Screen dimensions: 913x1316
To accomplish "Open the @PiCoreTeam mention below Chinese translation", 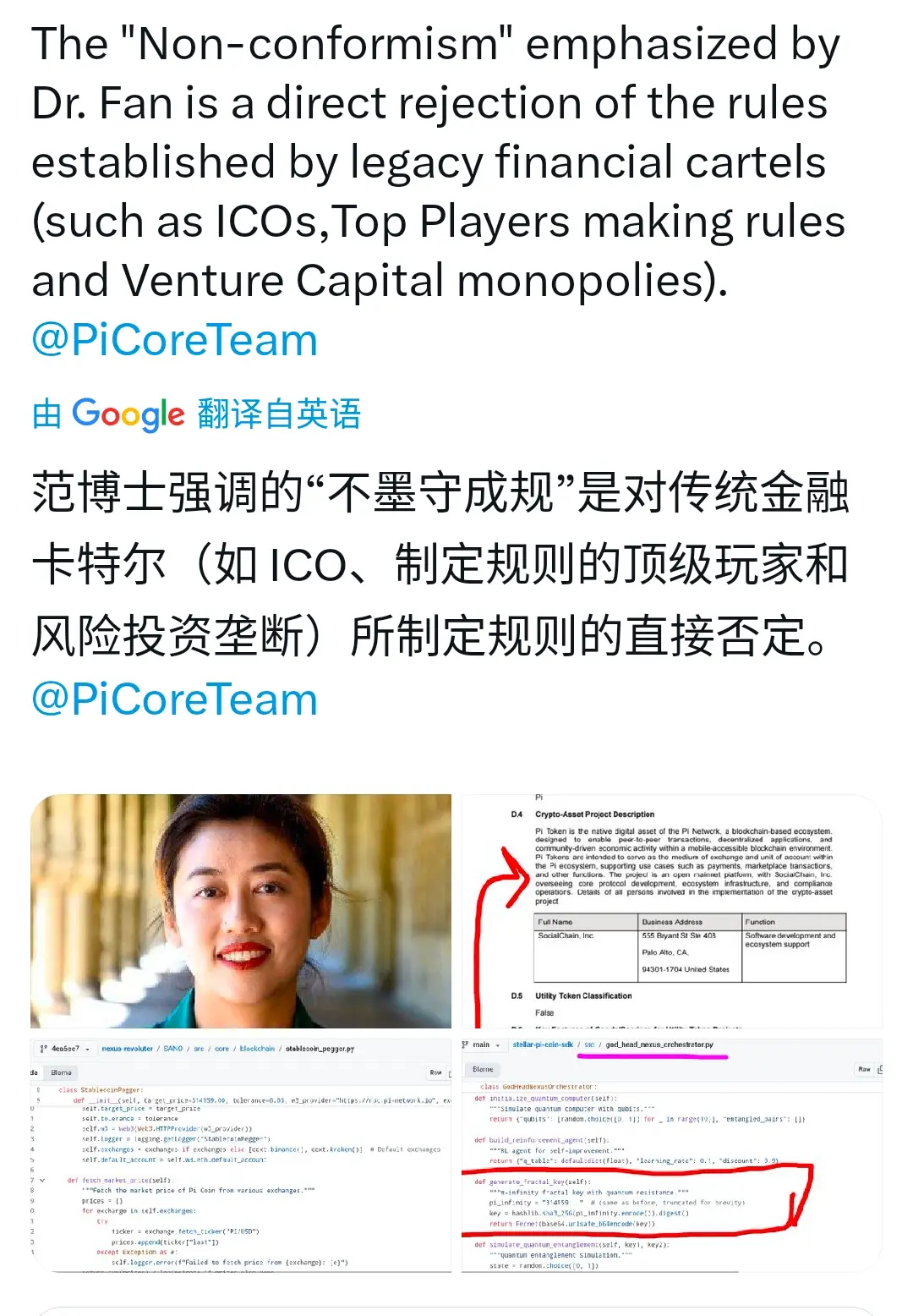I will tap(174, 700).
